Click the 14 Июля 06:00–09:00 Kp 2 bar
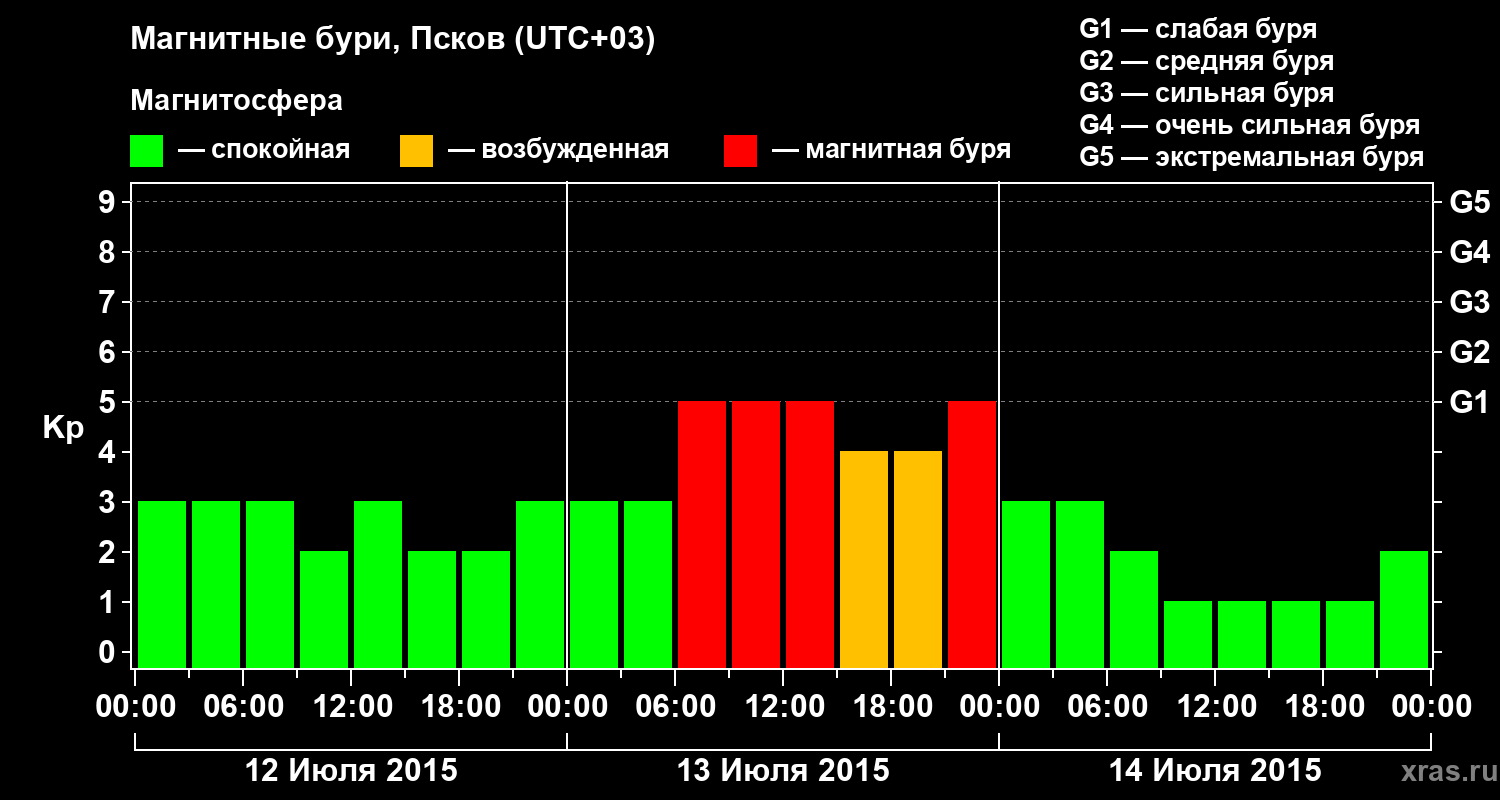The height and width of the screenshot is (800, 1500). coord(1134,609)
